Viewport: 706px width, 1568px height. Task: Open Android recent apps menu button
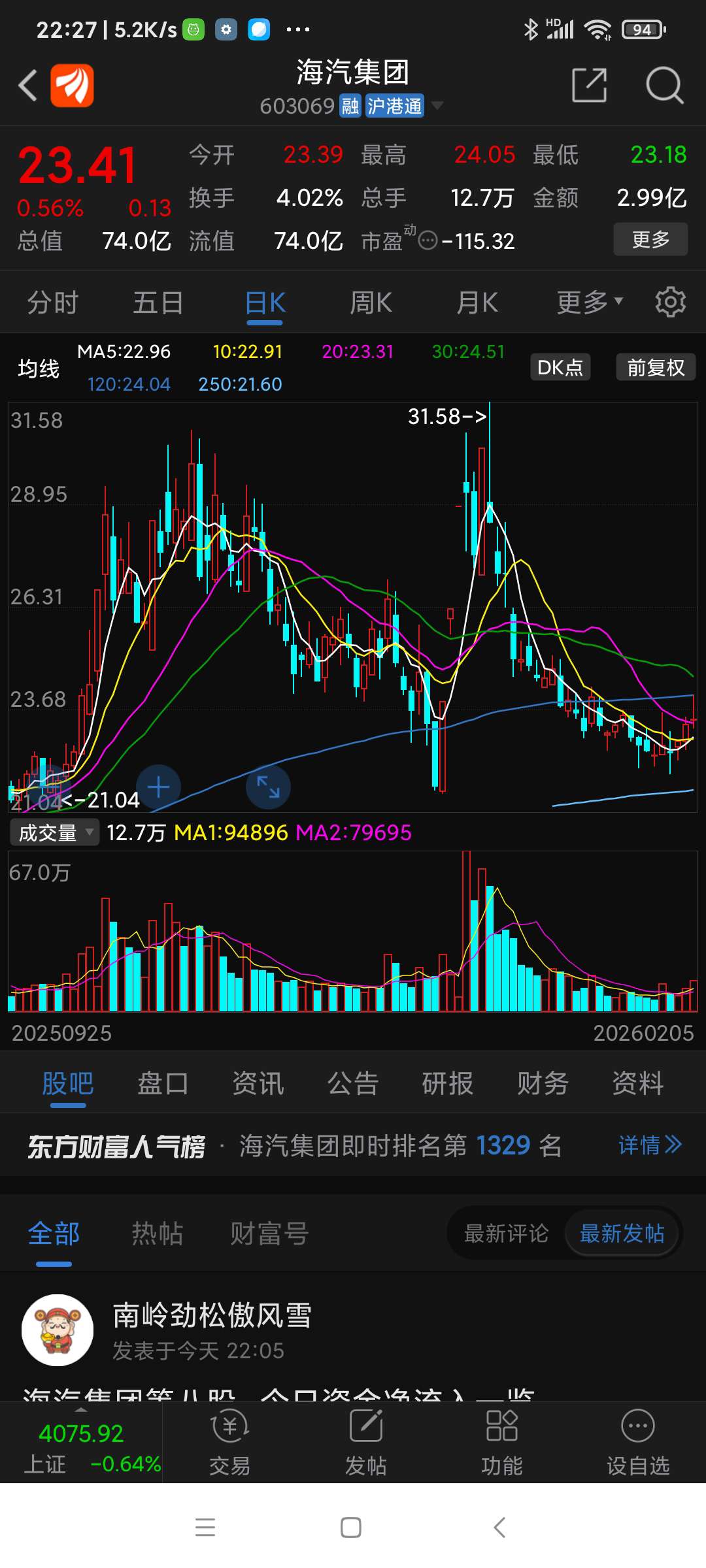pyautogui.click(x=205, y=1527)
